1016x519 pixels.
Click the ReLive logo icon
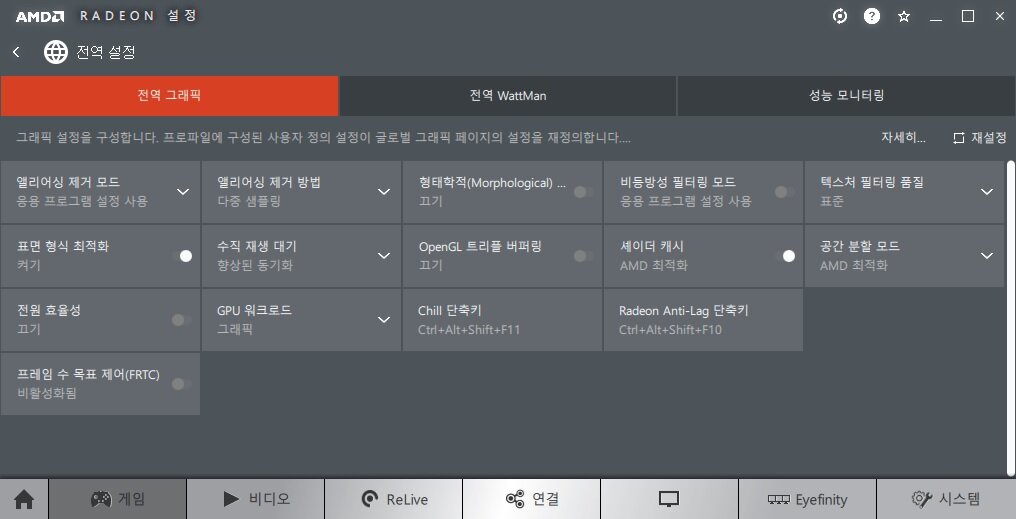tap(369, 499)
